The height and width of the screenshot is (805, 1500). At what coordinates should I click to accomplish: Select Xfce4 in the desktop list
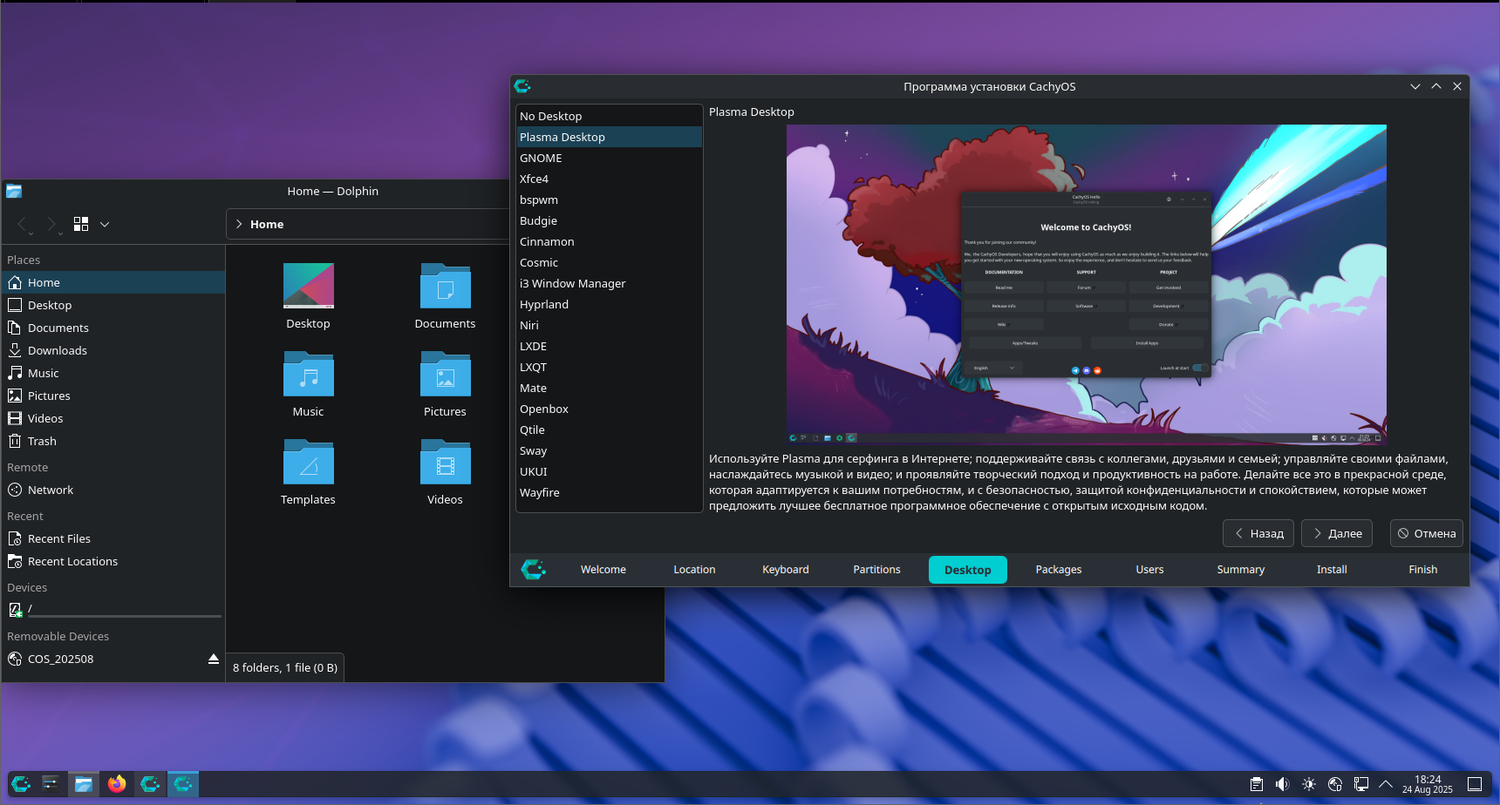pyautogui.click(x=609, y=179)
